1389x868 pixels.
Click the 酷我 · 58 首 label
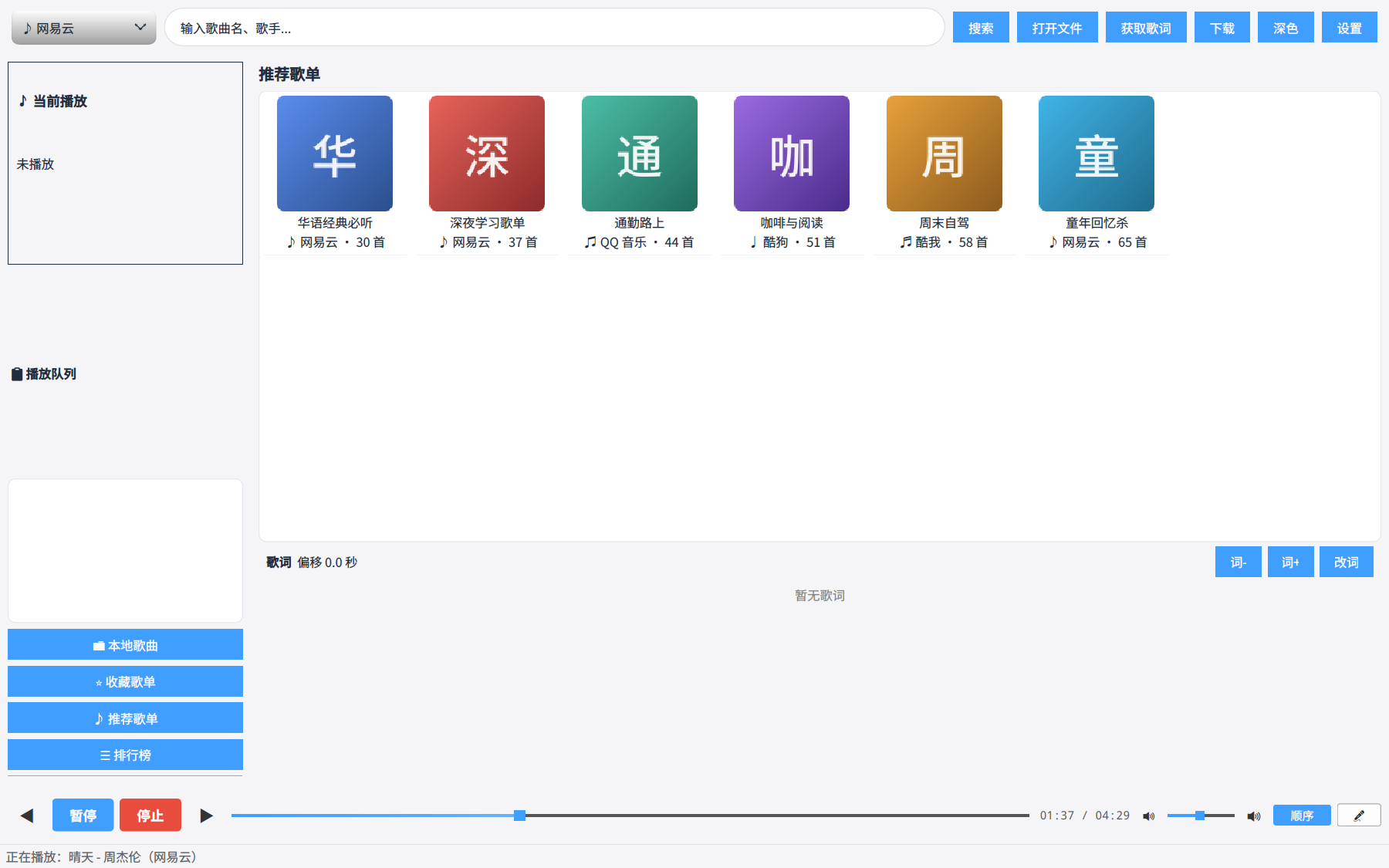pyautogui.click(x=945, y=242)
